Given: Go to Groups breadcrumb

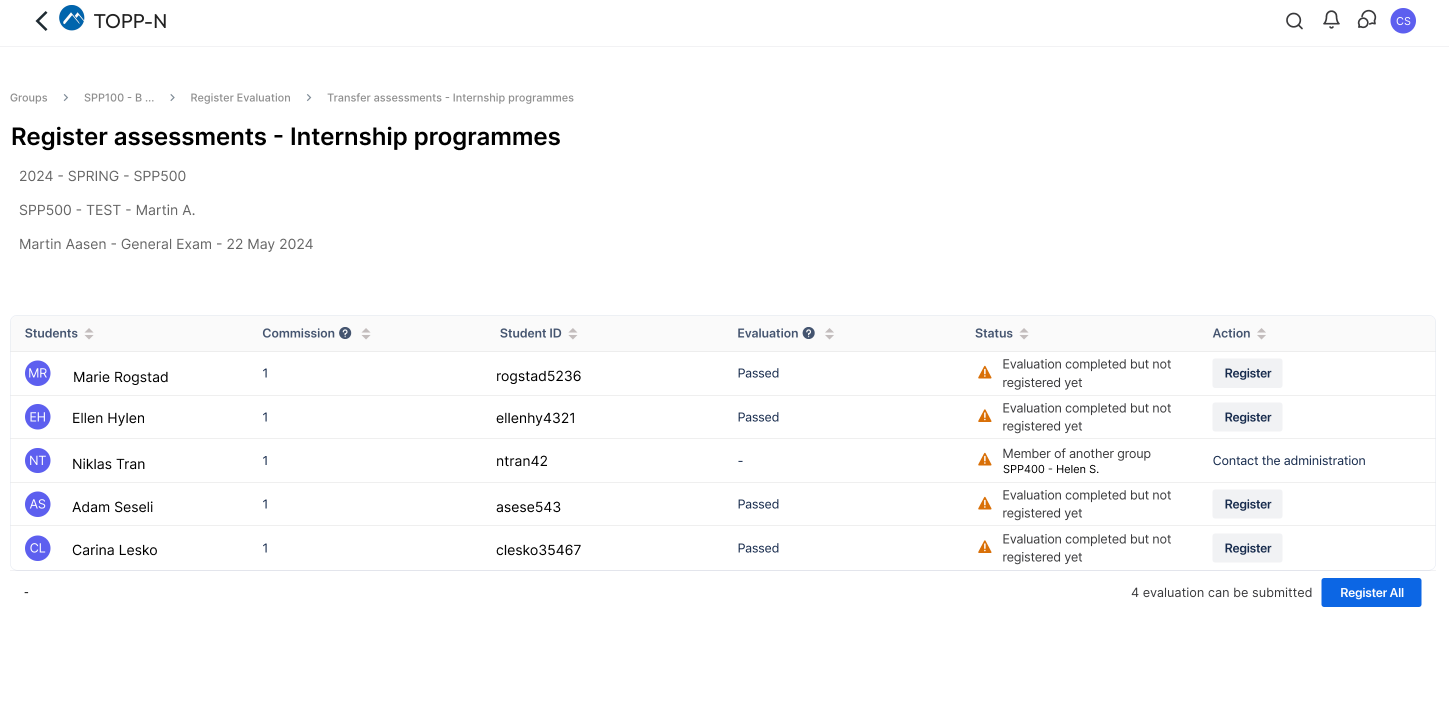Looking at the screenshot, I should (x=29, y=98).
